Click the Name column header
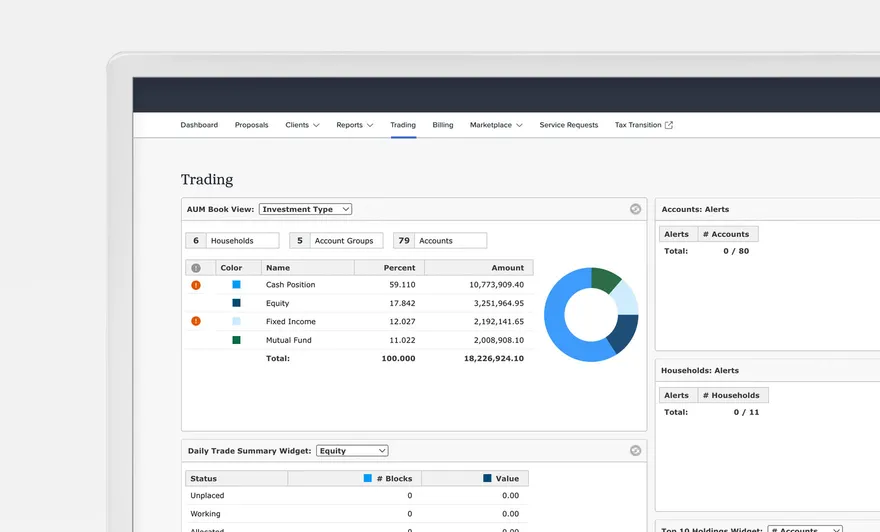This screenshot has width=880, height=532. [308, 268]
